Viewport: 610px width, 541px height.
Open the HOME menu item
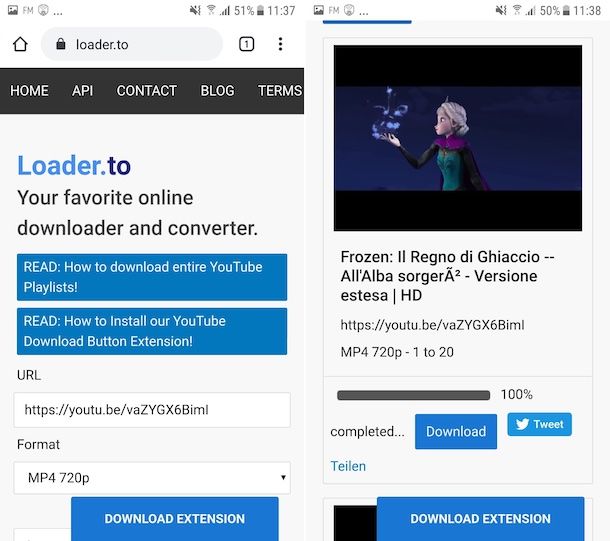click(x=29, y=91)
